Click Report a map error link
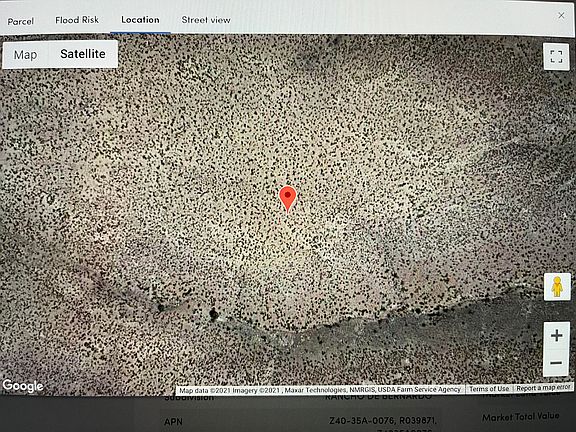 543,388
